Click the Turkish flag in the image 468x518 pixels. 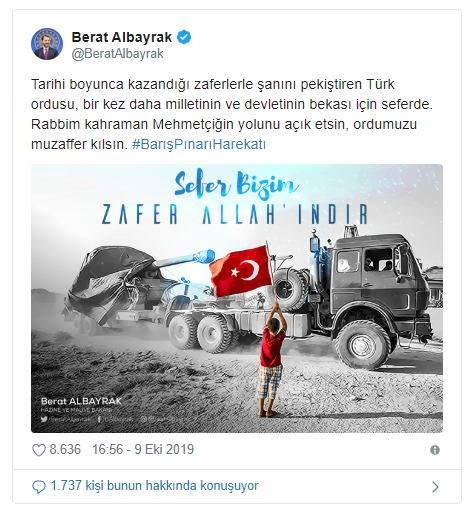240,271
